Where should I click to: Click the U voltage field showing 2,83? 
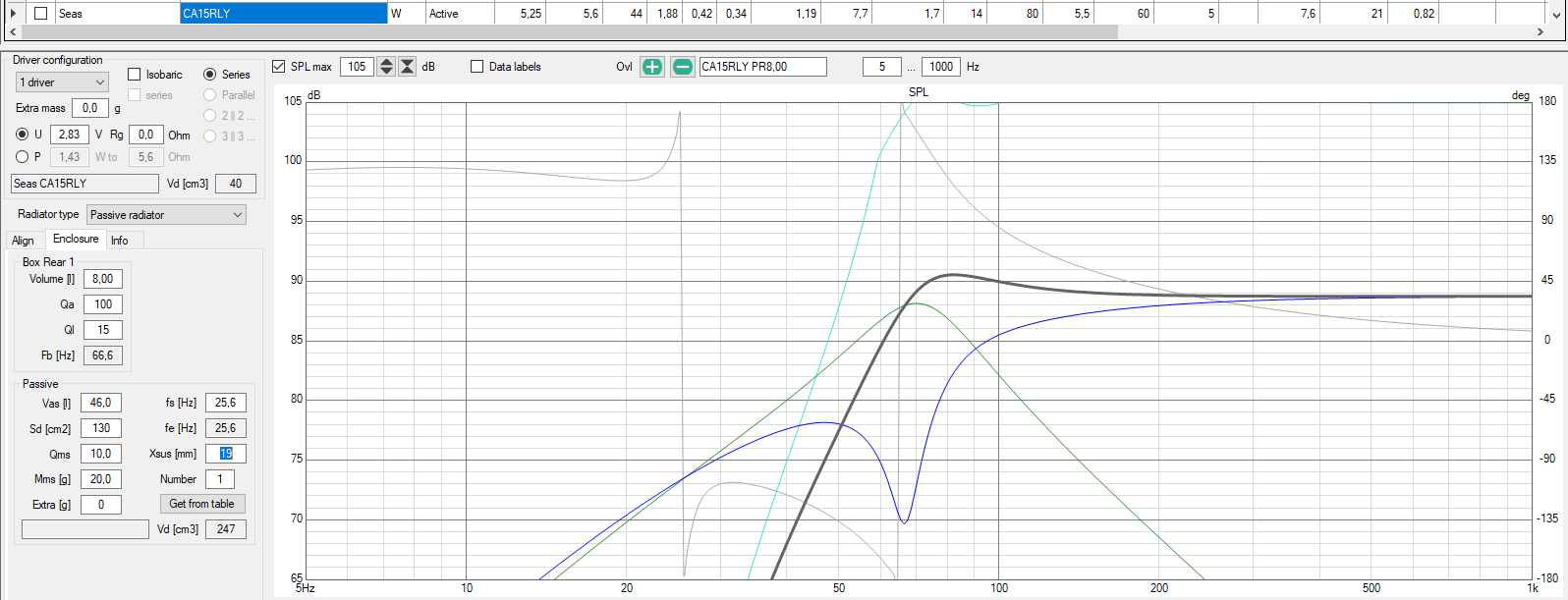tap(70, 135)
